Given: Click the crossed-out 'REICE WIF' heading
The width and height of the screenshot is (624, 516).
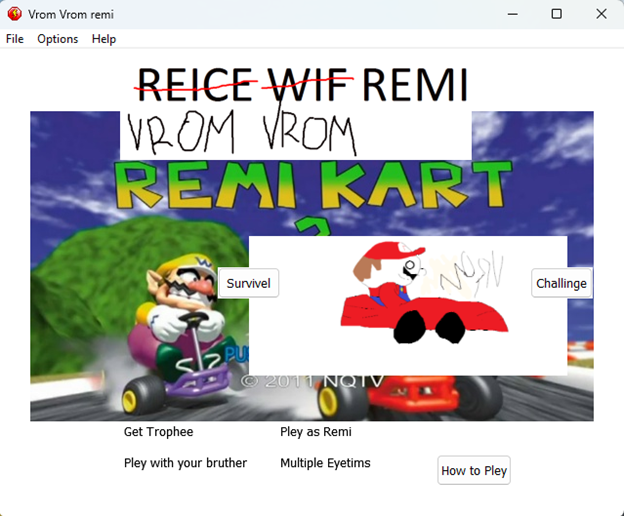Looking at the screenshot, I should coord(244,85).
